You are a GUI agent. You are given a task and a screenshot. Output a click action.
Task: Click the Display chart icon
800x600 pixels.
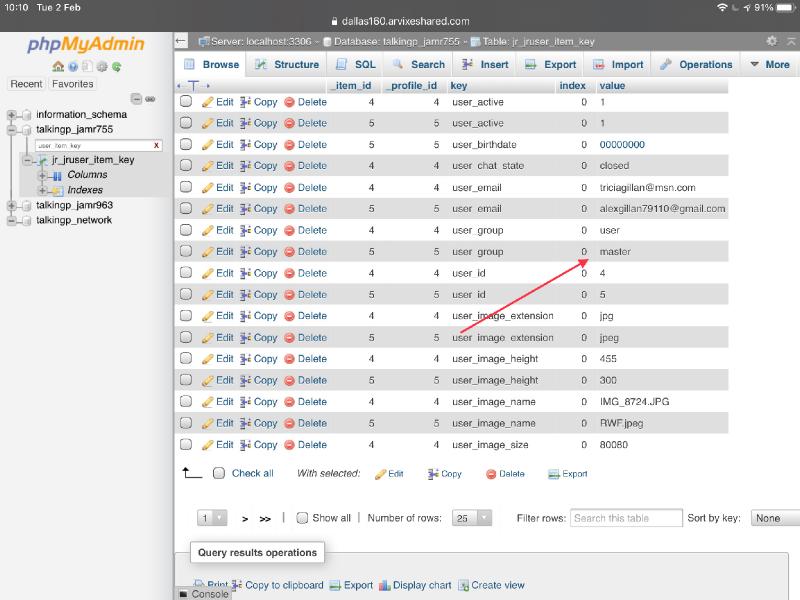click(385, 585)
